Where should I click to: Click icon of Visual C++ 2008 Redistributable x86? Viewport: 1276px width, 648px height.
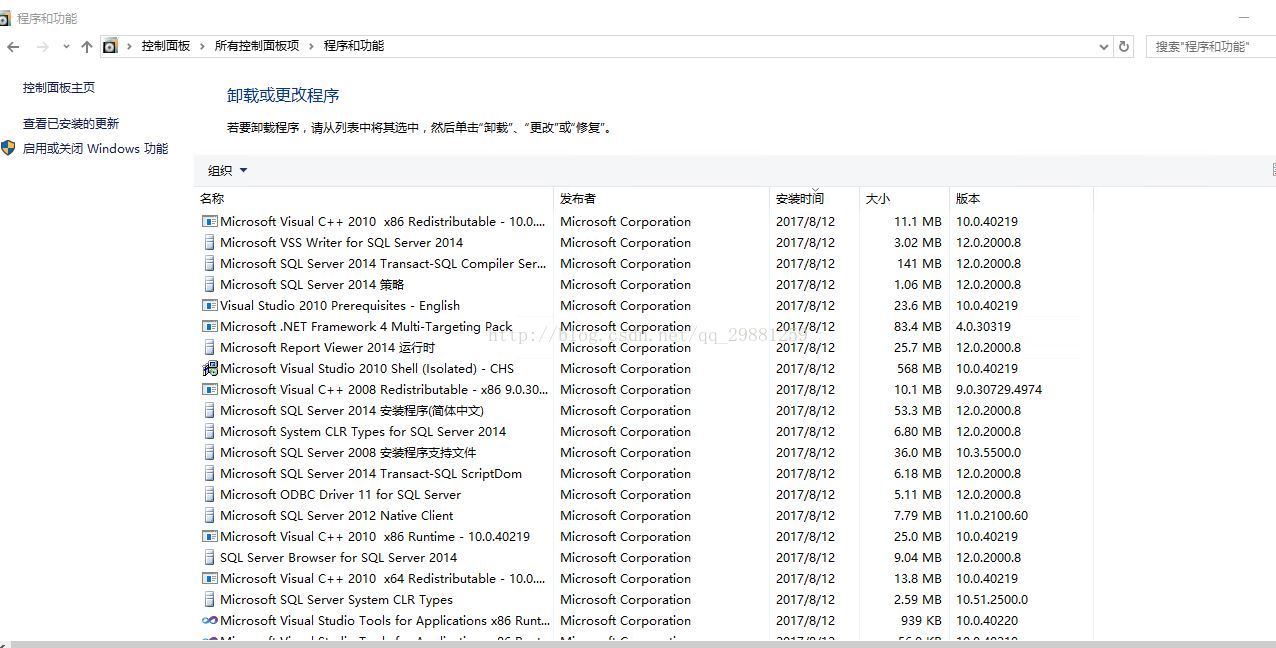click(210, 390)
